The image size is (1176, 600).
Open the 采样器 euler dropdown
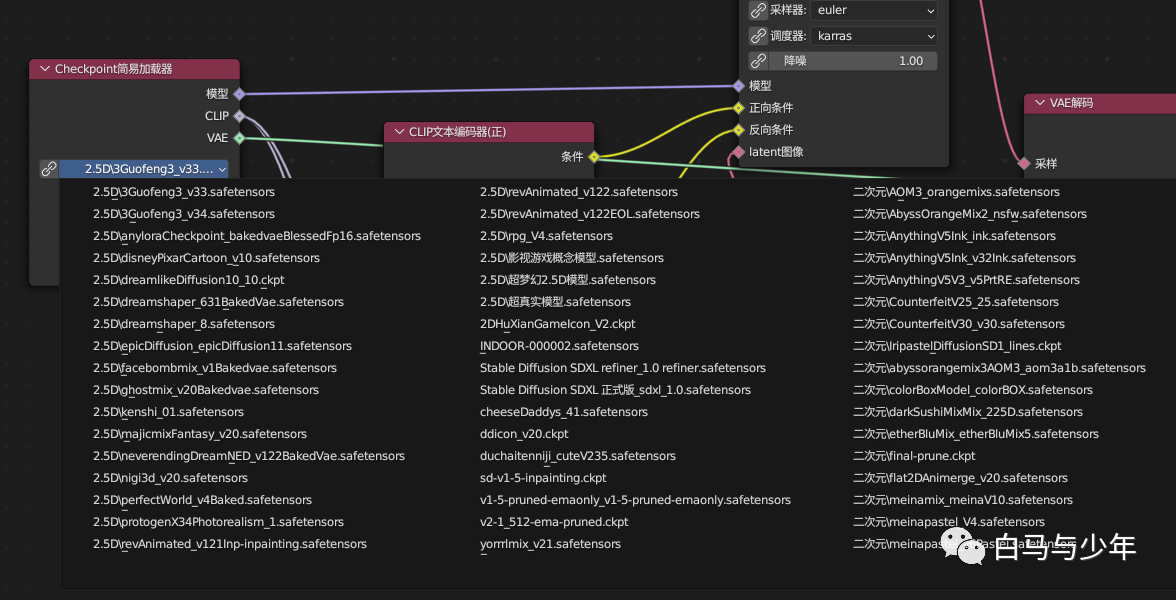click(874, 10)
